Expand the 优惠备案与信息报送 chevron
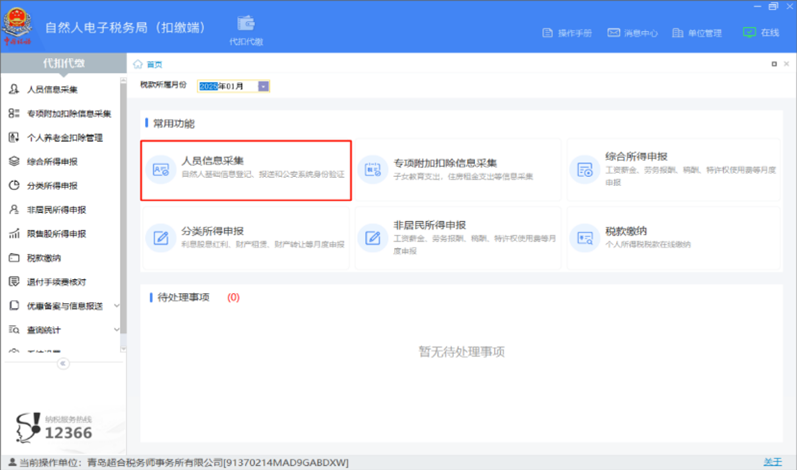The height and width of the screenshot is (470, 797). [116, 305]
